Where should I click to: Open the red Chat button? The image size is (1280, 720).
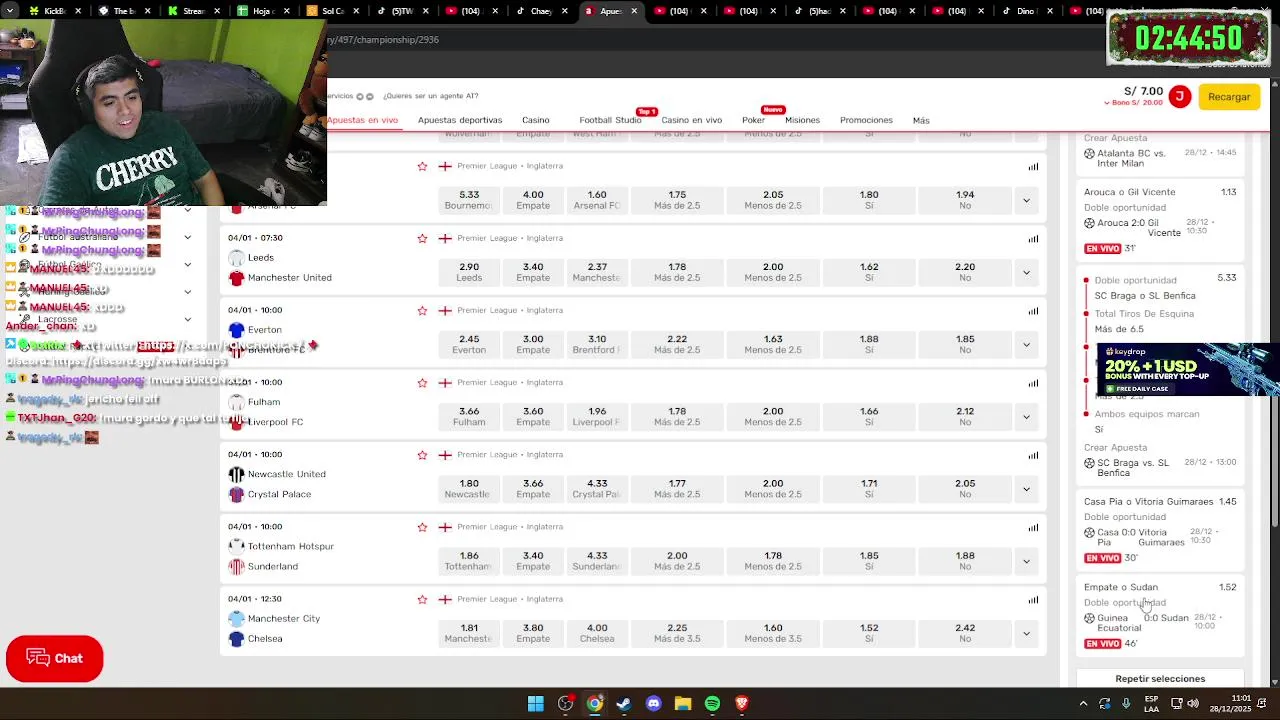tap(55, 658)
